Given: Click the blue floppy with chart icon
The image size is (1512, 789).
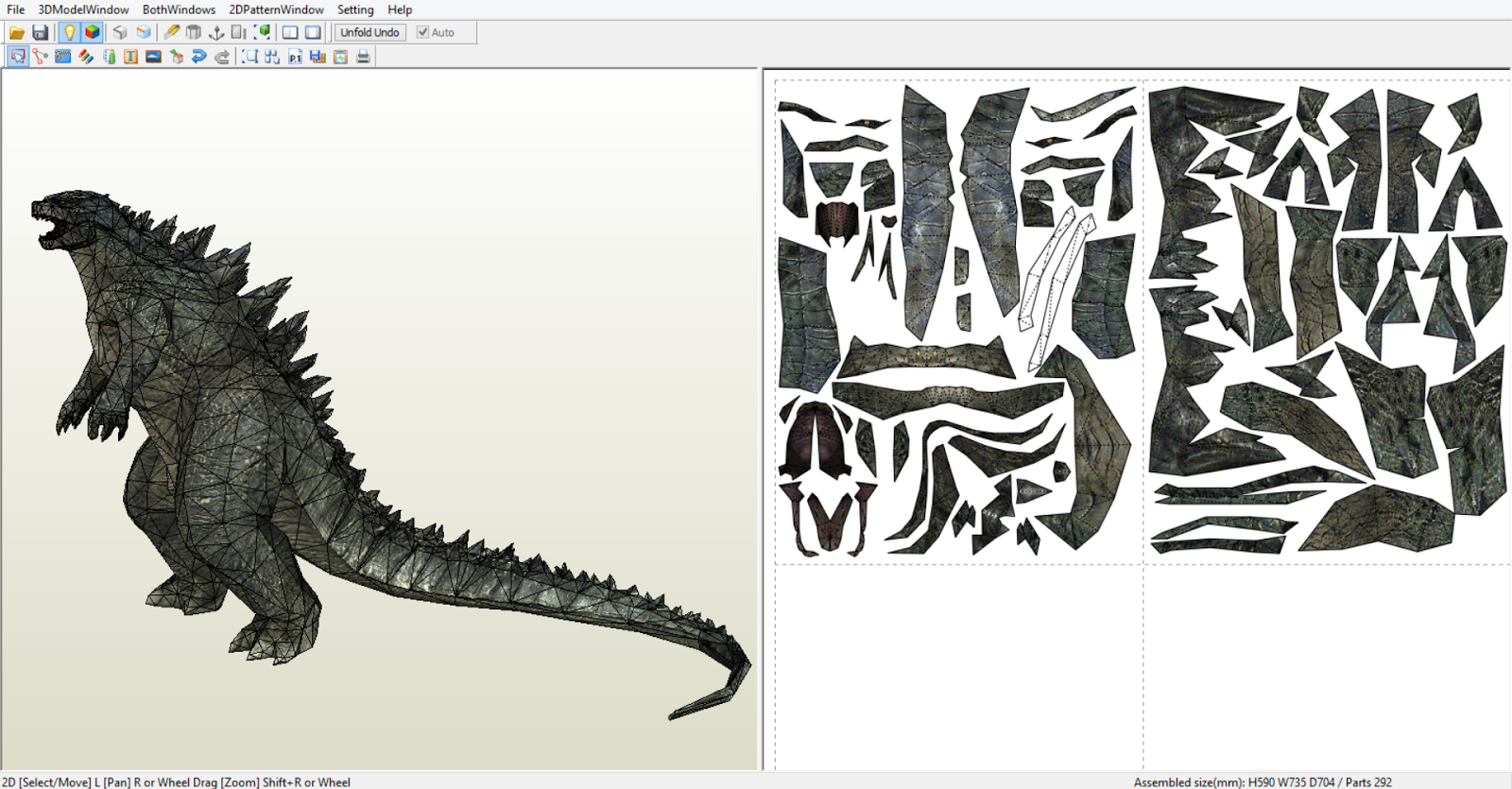Looking at the screenshot, I should [x=318, y=57].
